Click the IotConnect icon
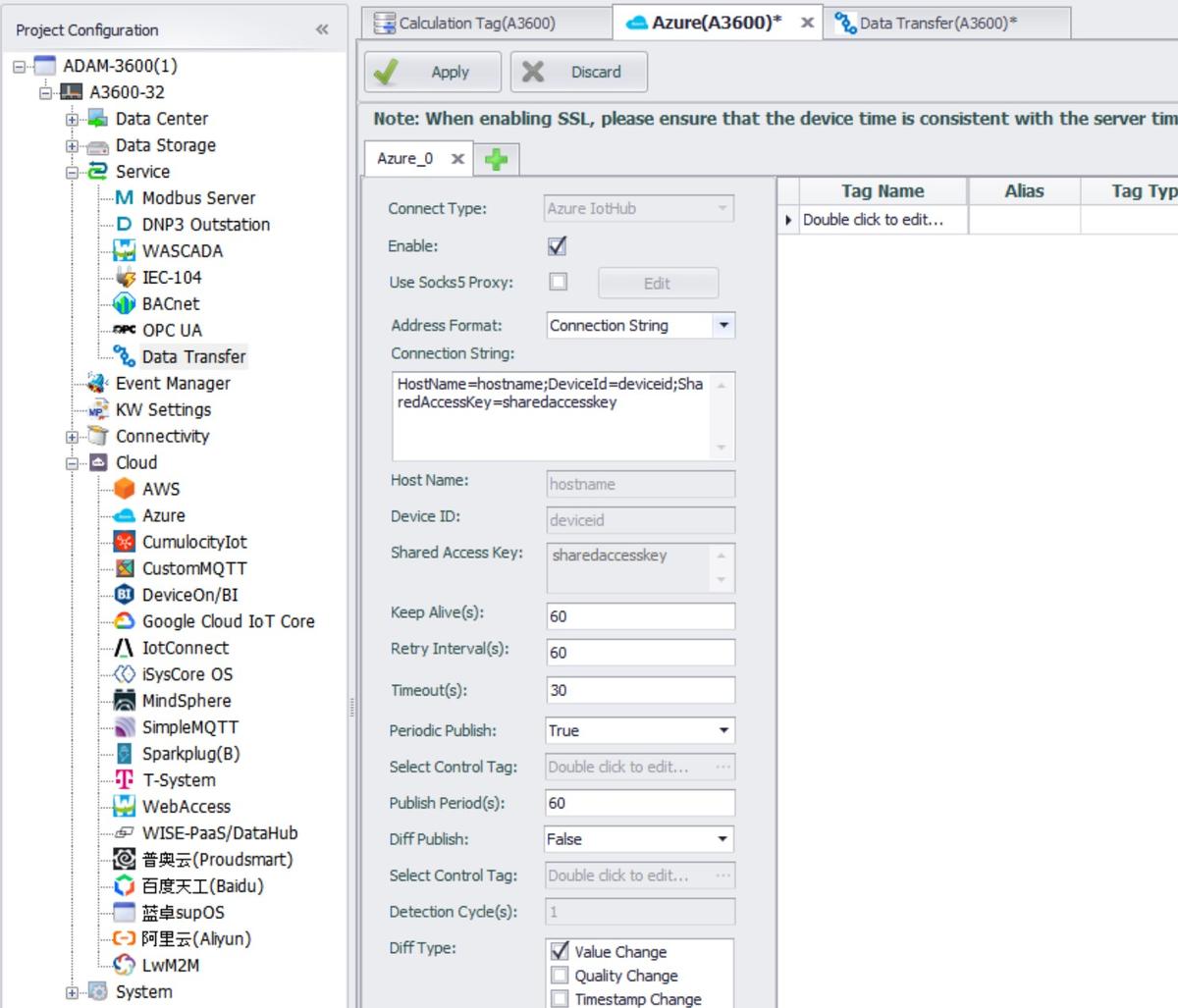 pos(125,648)
